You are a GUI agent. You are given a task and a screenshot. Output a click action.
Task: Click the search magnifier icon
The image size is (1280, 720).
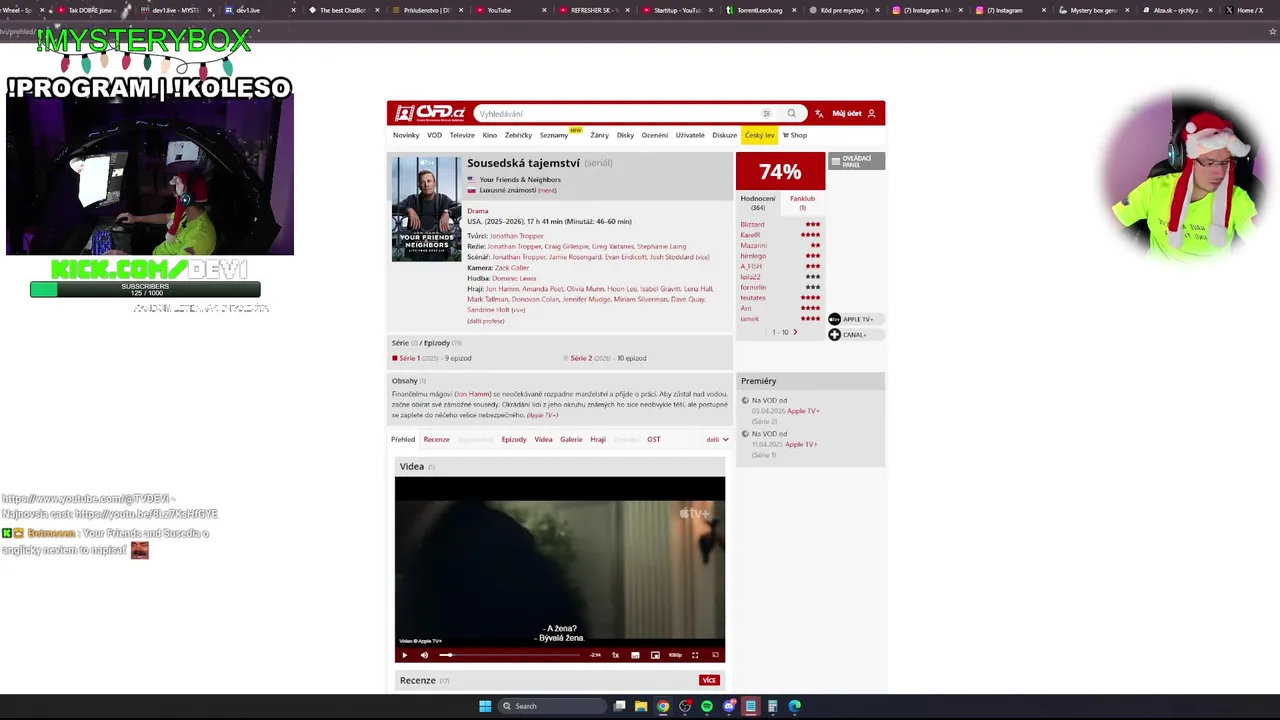(791, 113)
